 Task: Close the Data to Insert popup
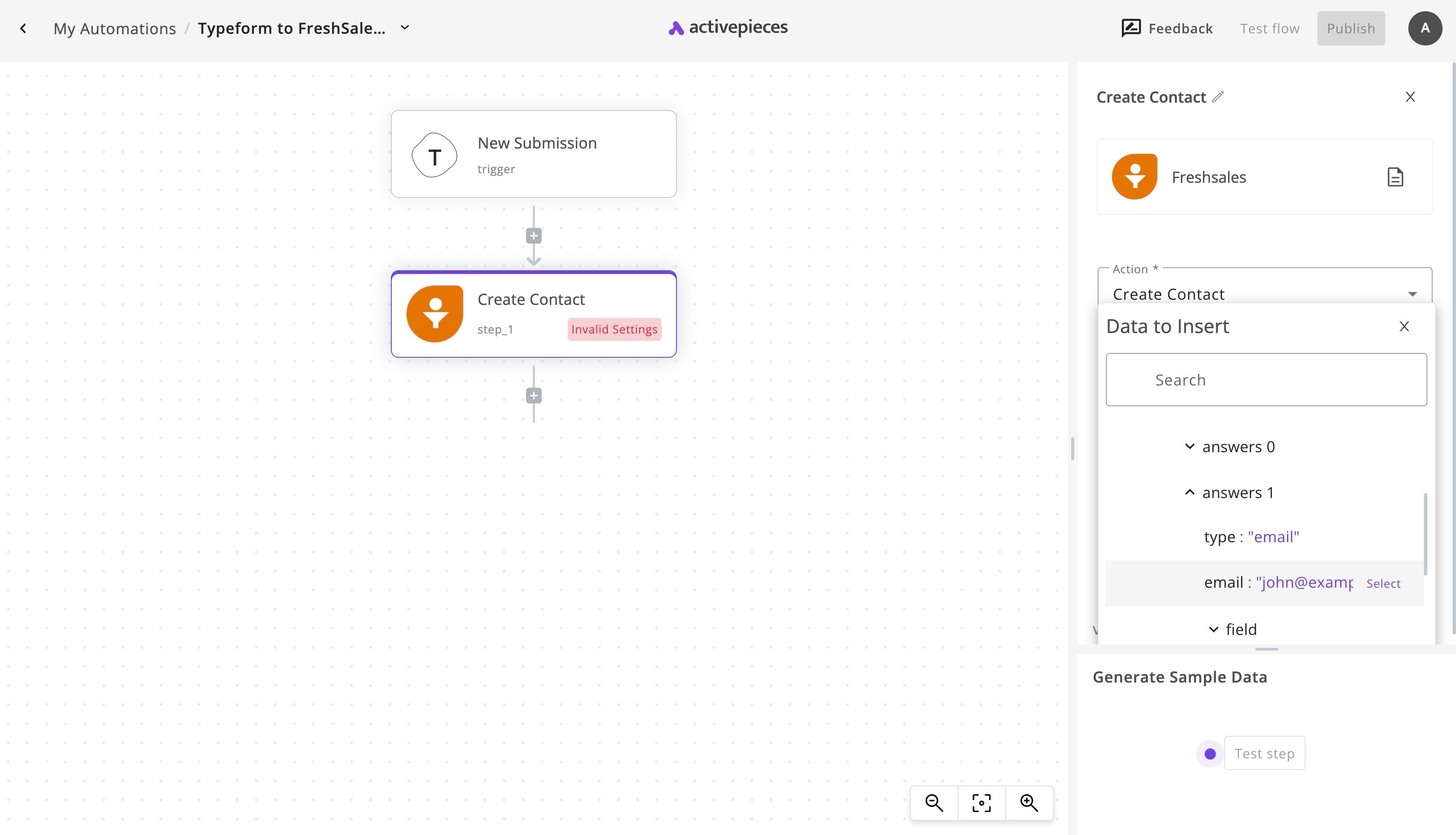point(1404,326)
